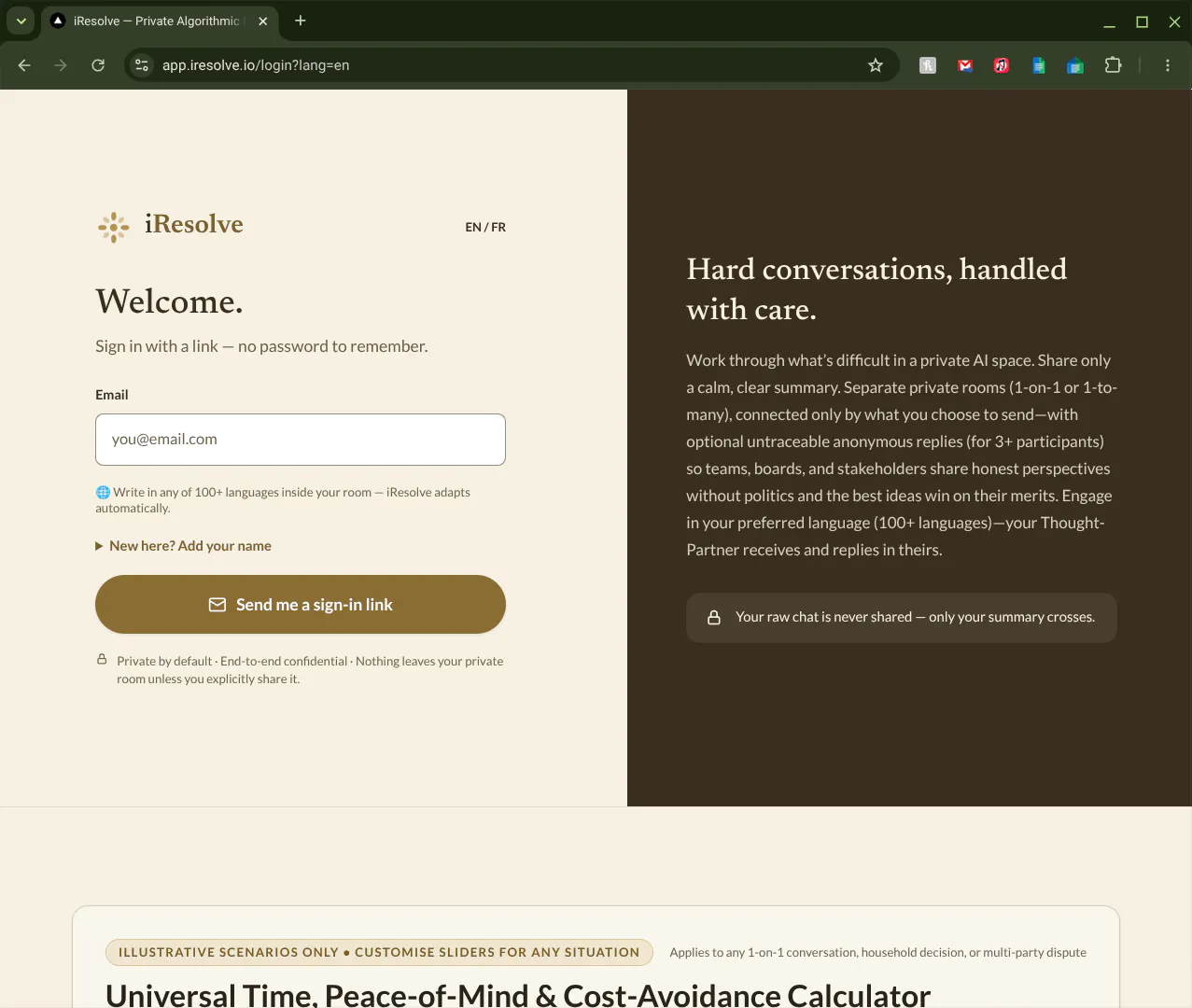Click 'Applies to any 1-on-1 conversation' text
The width and height of the screenshot is (1192, 1008).
[877, 952]
